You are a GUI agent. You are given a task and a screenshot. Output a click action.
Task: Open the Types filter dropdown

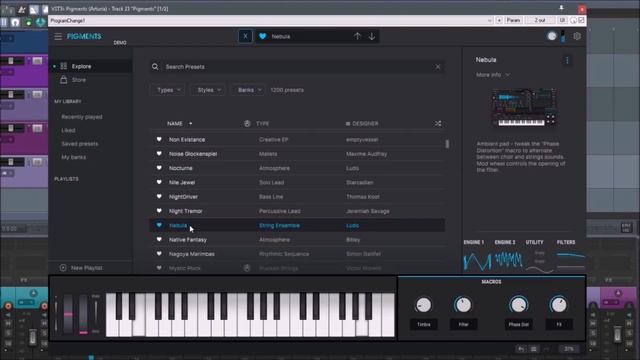(168, 90)
